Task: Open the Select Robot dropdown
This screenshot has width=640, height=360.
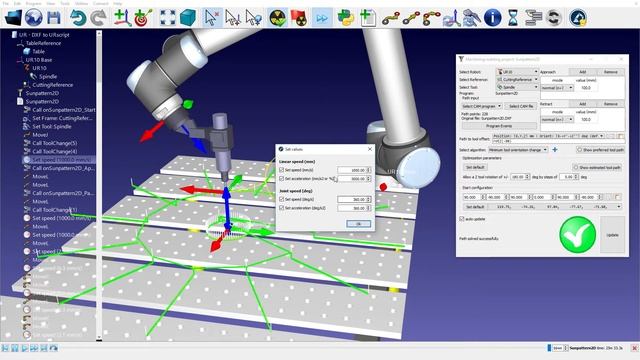Action: pos(518,72)
